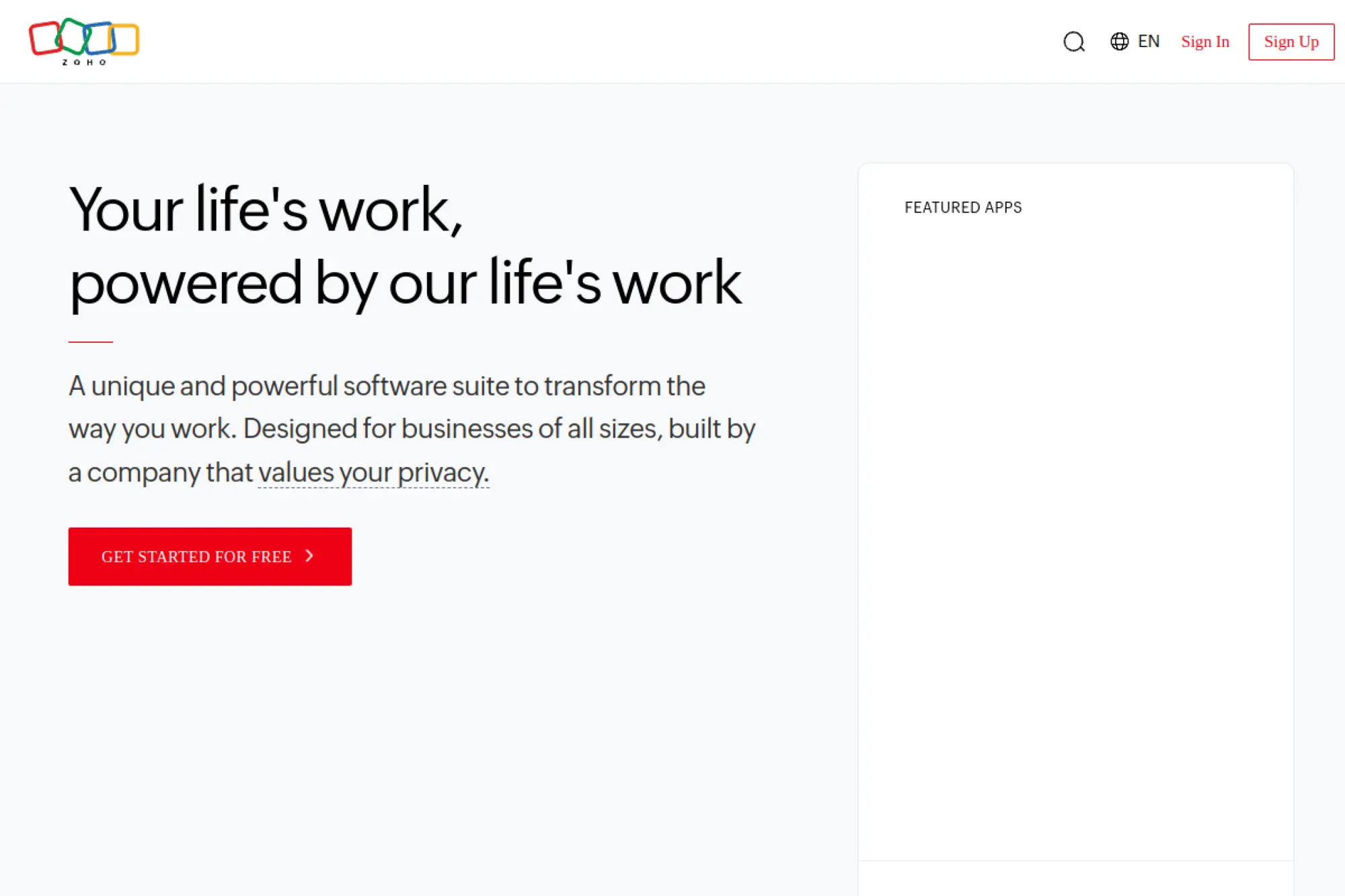Switch to the FEATURED APPS section
Screen dimensions: 1345x896
point(963,207)
